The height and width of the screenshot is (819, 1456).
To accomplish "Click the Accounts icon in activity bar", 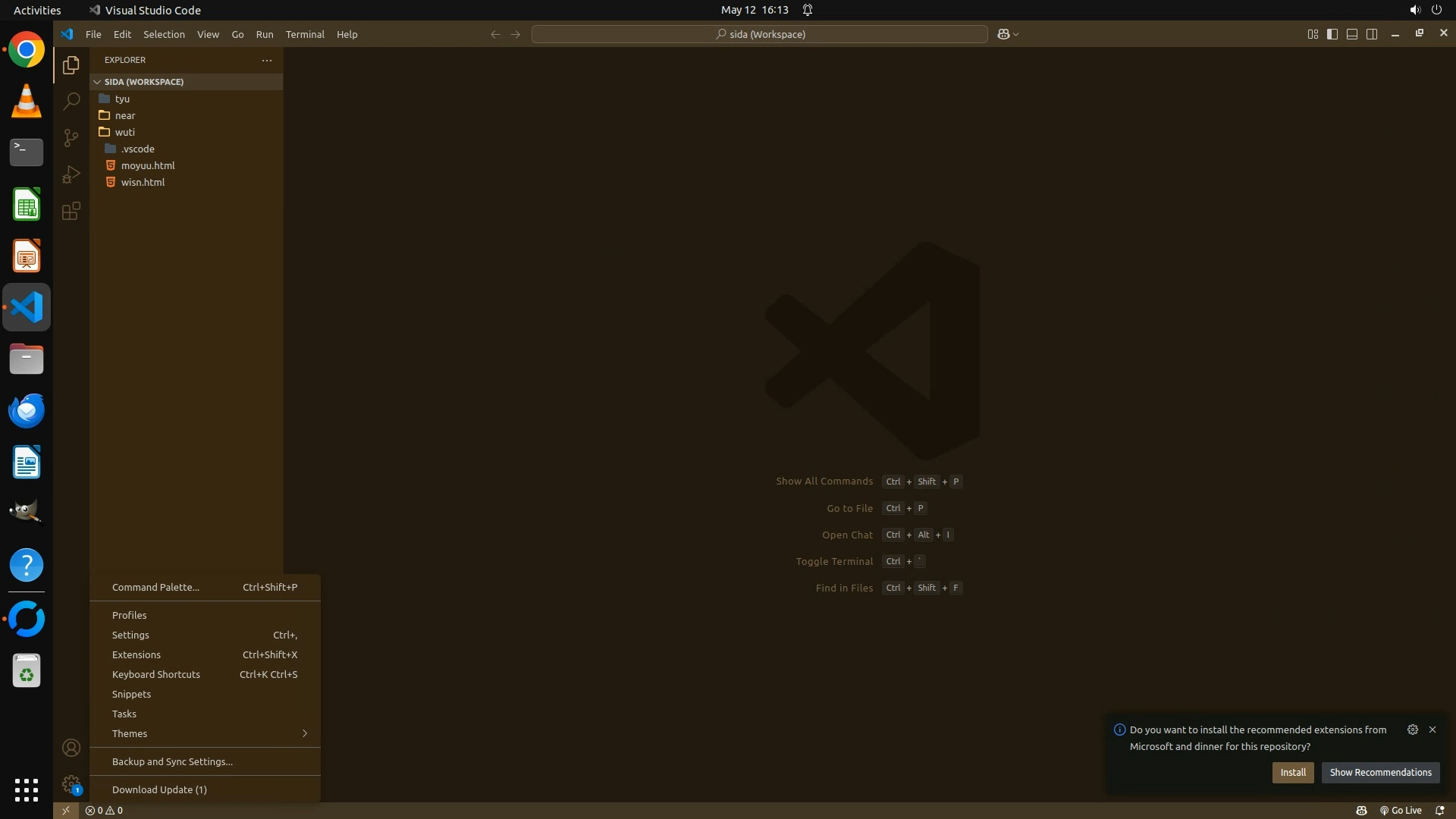I will (71, 748).
